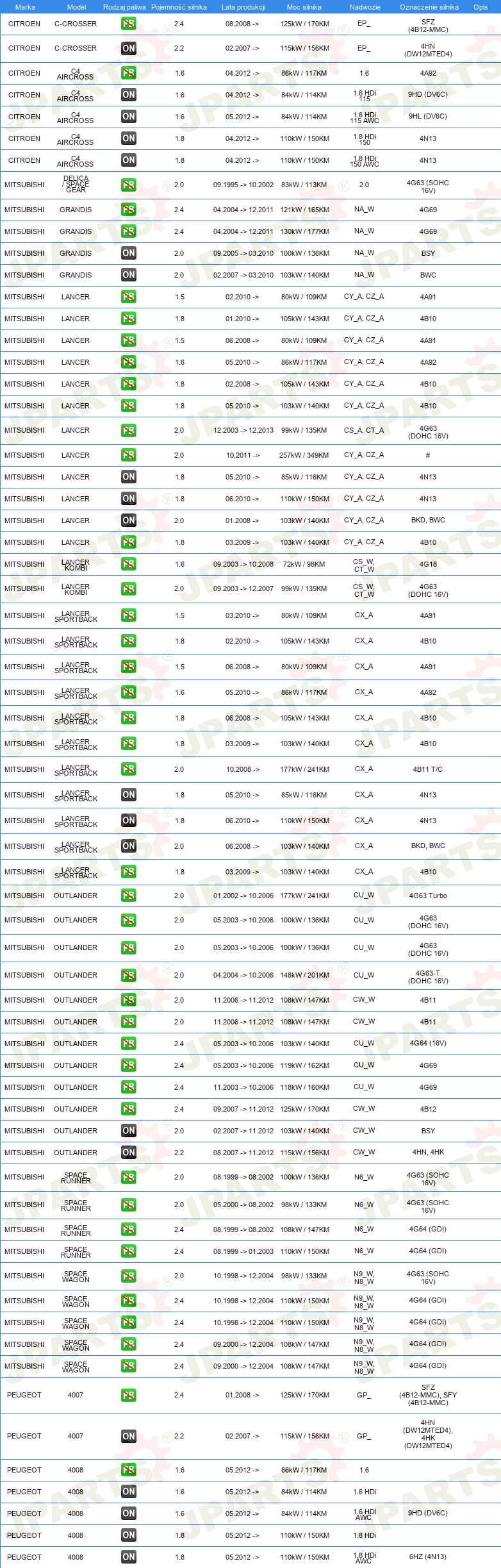Click petrol icon in Outlander 4B12 row

[129, 1109]
